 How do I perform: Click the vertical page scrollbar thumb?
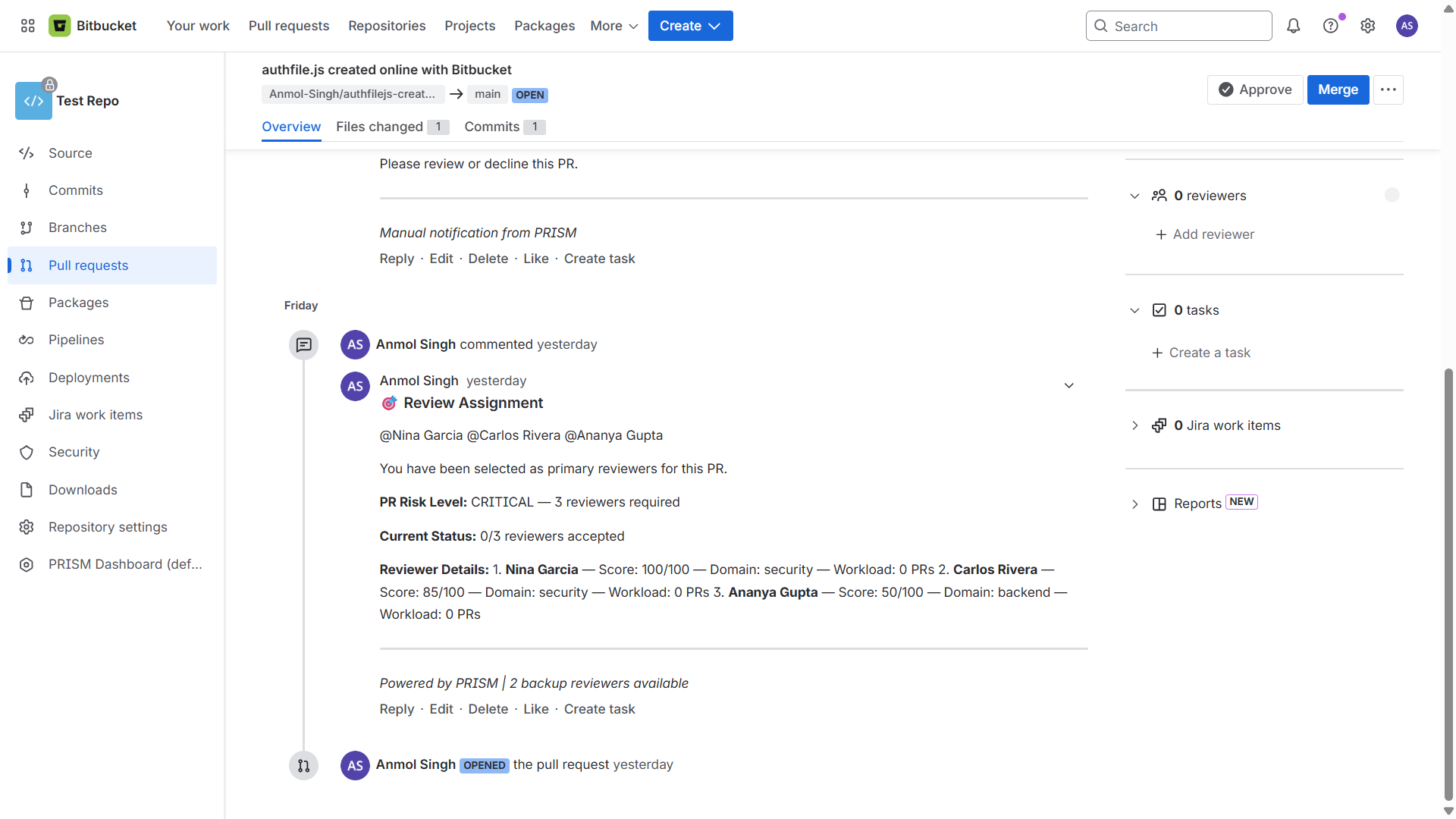click(1448, 584)
